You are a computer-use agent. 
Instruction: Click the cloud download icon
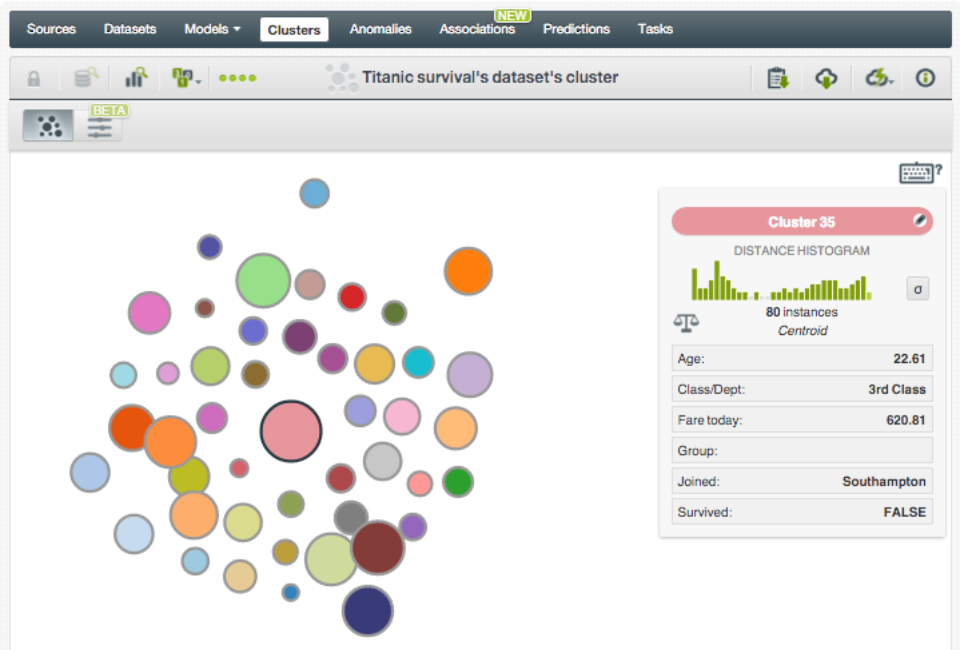click(x=826, y=78)
